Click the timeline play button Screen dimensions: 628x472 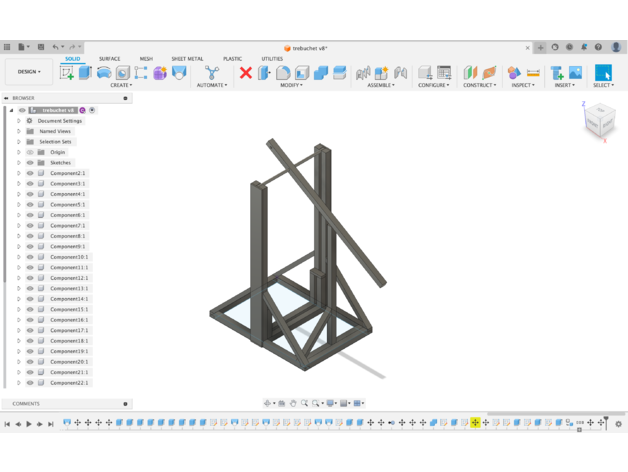[29, 424]
